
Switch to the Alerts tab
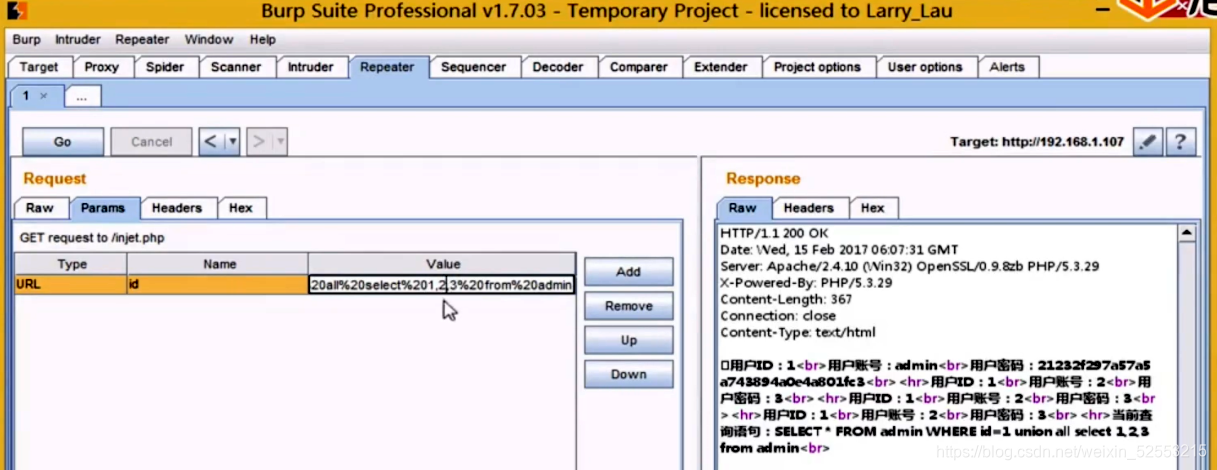(x=1007, y=67)
